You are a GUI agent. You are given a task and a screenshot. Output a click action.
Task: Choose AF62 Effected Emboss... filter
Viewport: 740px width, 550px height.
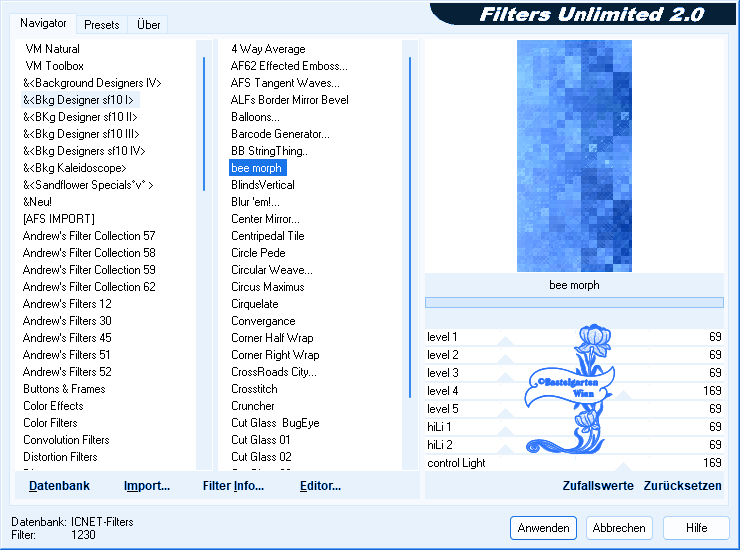[x=289, y=66]
